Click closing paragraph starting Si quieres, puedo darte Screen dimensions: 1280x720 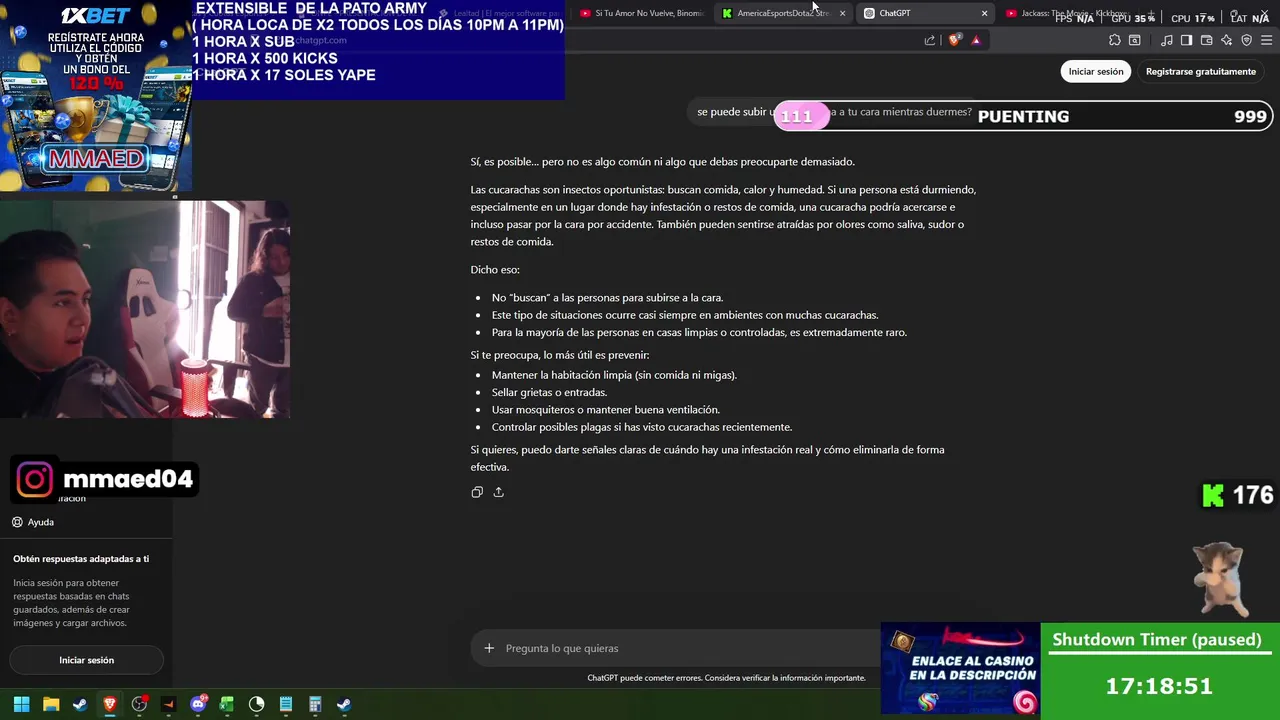coord(708,458)
